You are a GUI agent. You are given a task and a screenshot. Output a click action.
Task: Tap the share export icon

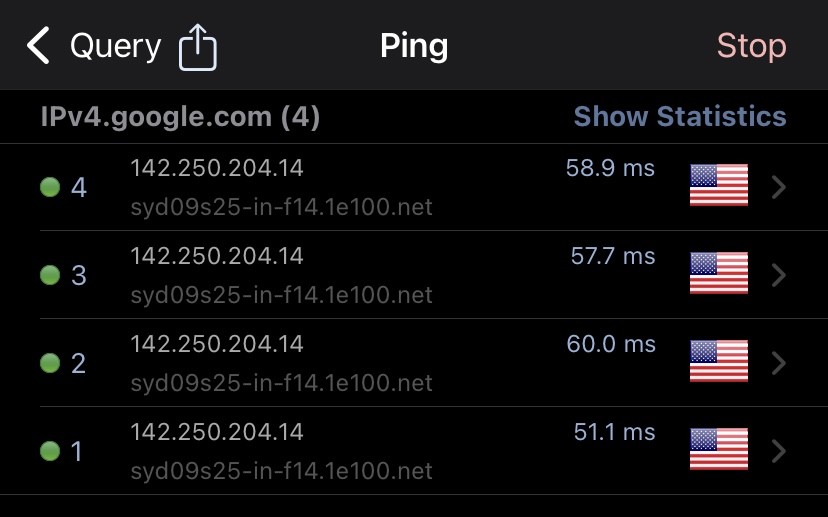click(x=198, y=47)
